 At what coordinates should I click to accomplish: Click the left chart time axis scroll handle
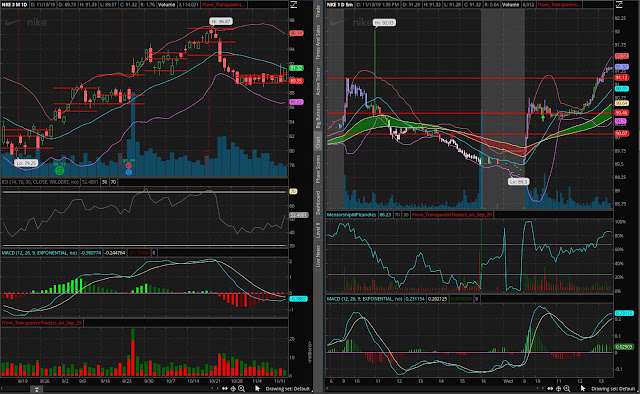(36, 389)
